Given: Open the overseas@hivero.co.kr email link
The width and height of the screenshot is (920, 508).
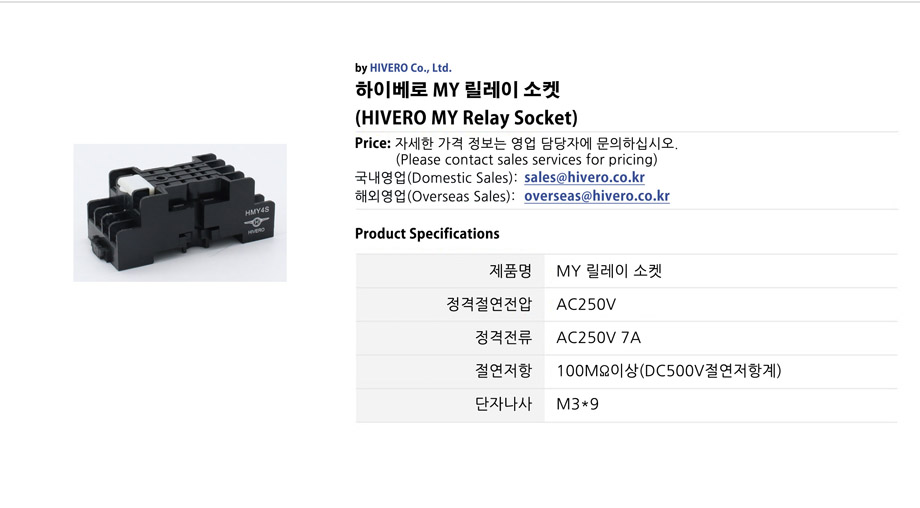Looking at the screenshot, I should 597,197.
